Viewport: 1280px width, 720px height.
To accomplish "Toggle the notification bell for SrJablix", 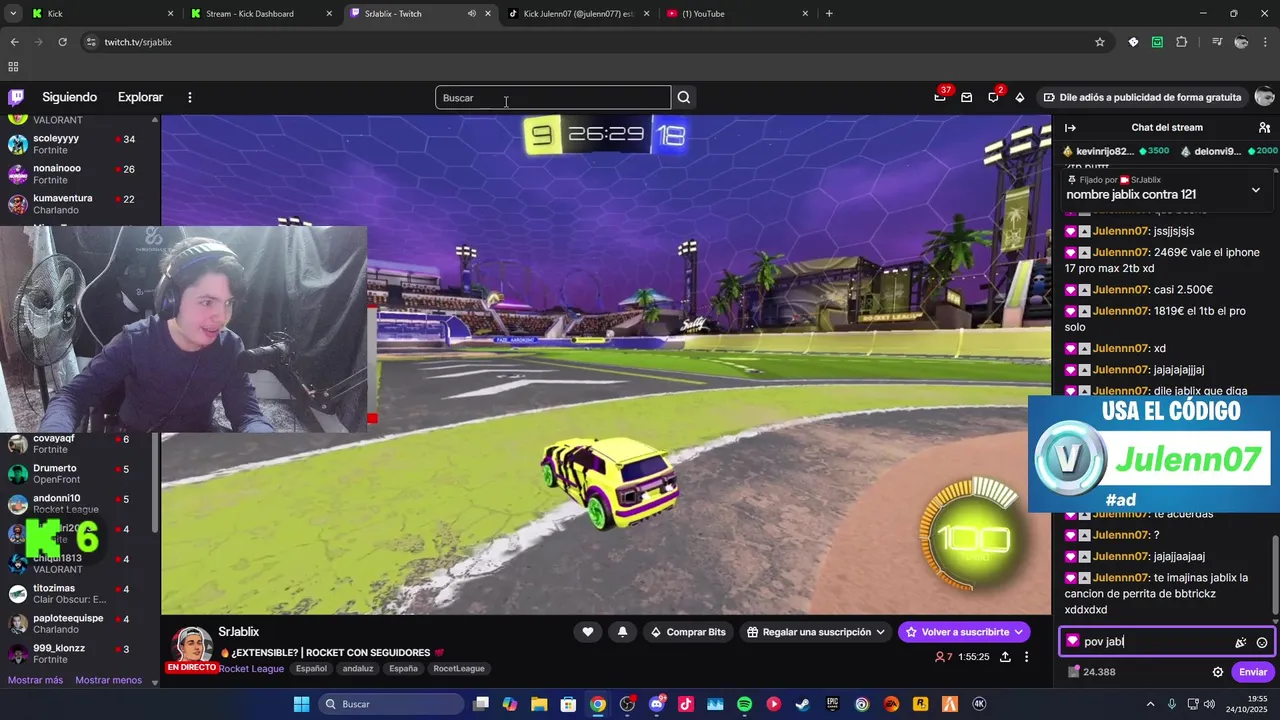I will (623, 632).
